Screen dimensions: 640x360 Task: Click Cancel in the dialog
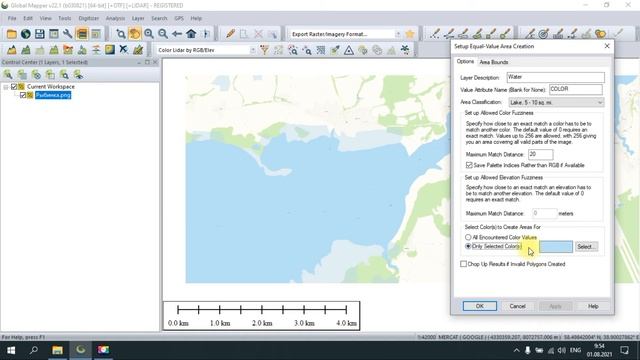[517, 306]
